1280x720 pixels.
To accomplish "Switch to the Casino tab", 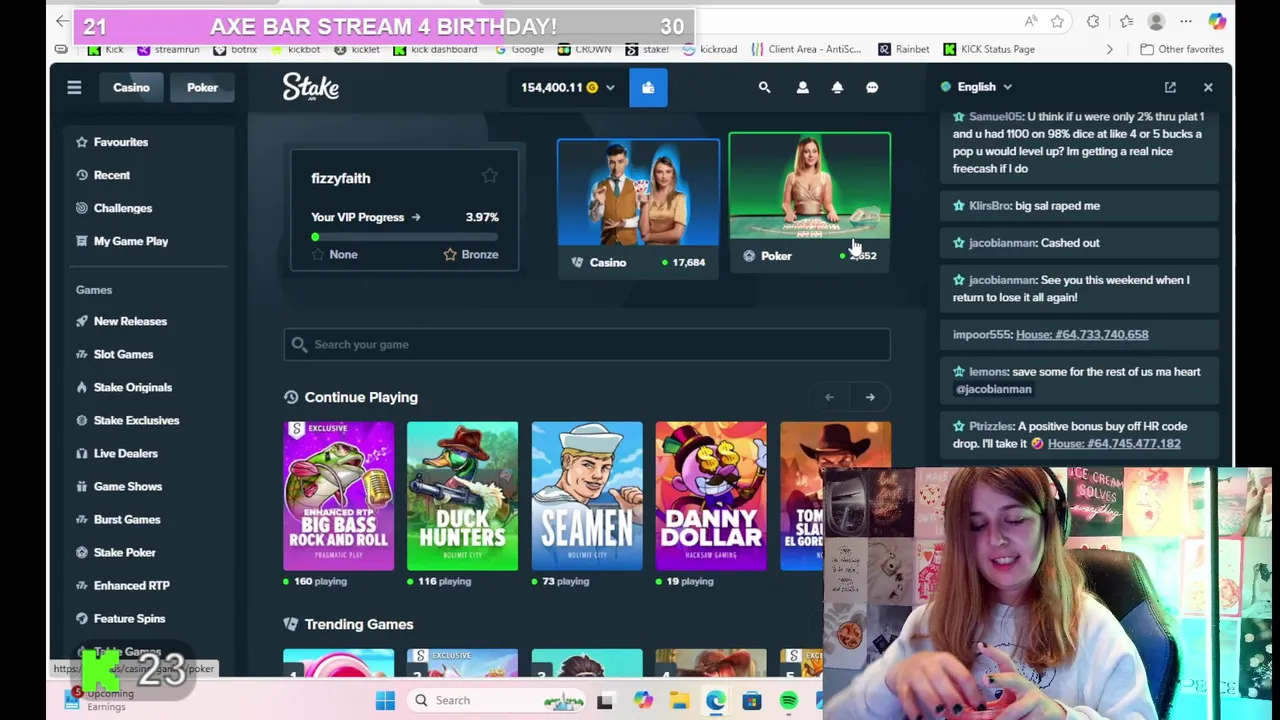I will (x=131, y=88).
